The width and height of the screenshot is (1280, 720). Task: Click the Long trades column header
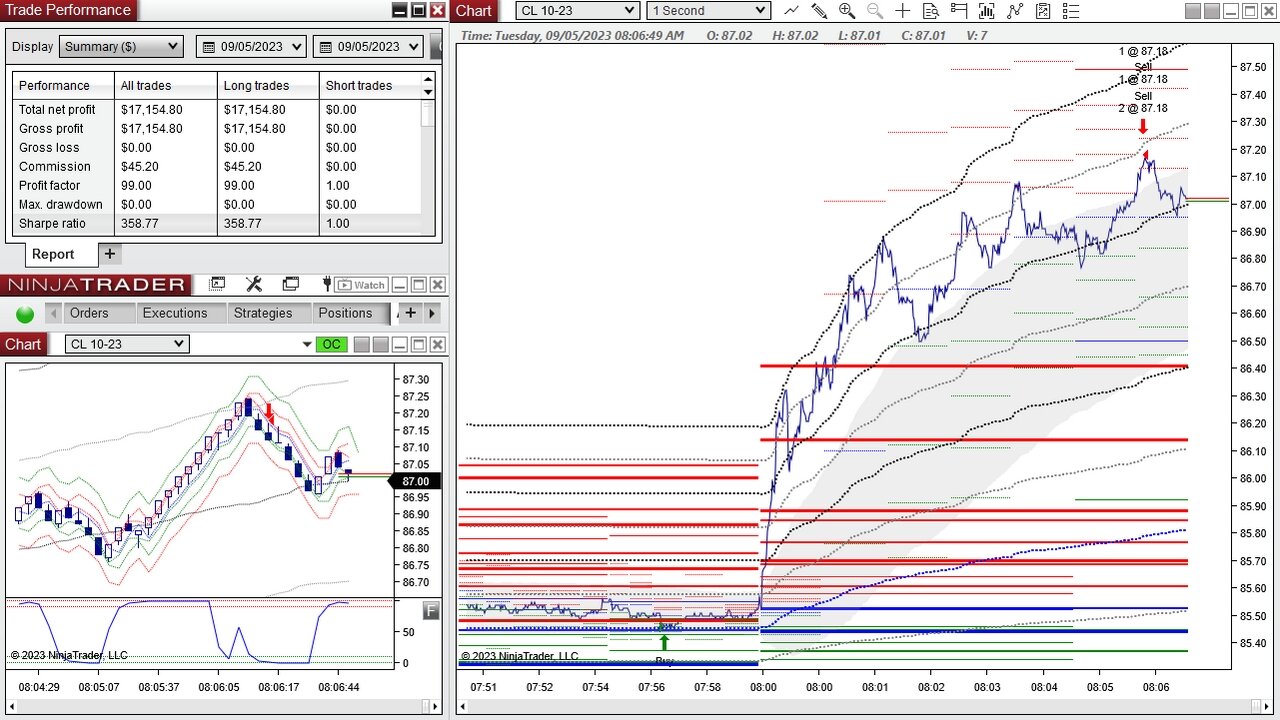coord(268,86)
